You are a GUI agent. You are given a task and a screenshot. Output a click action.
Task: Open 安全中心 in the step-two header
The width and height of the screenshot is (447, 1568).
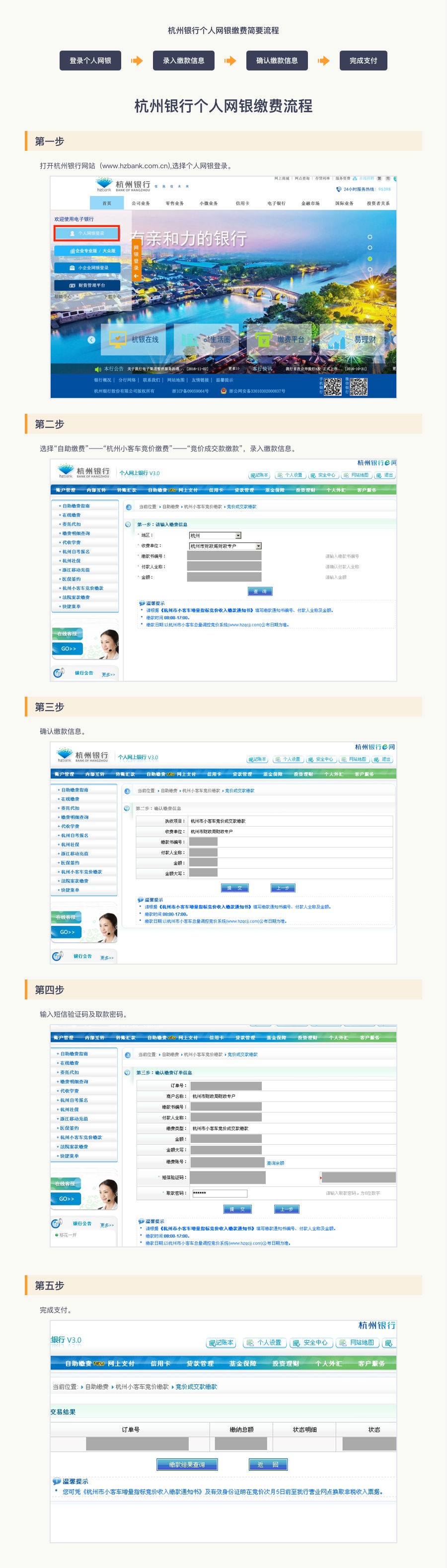pyautogui.click(x=323, y=475)
